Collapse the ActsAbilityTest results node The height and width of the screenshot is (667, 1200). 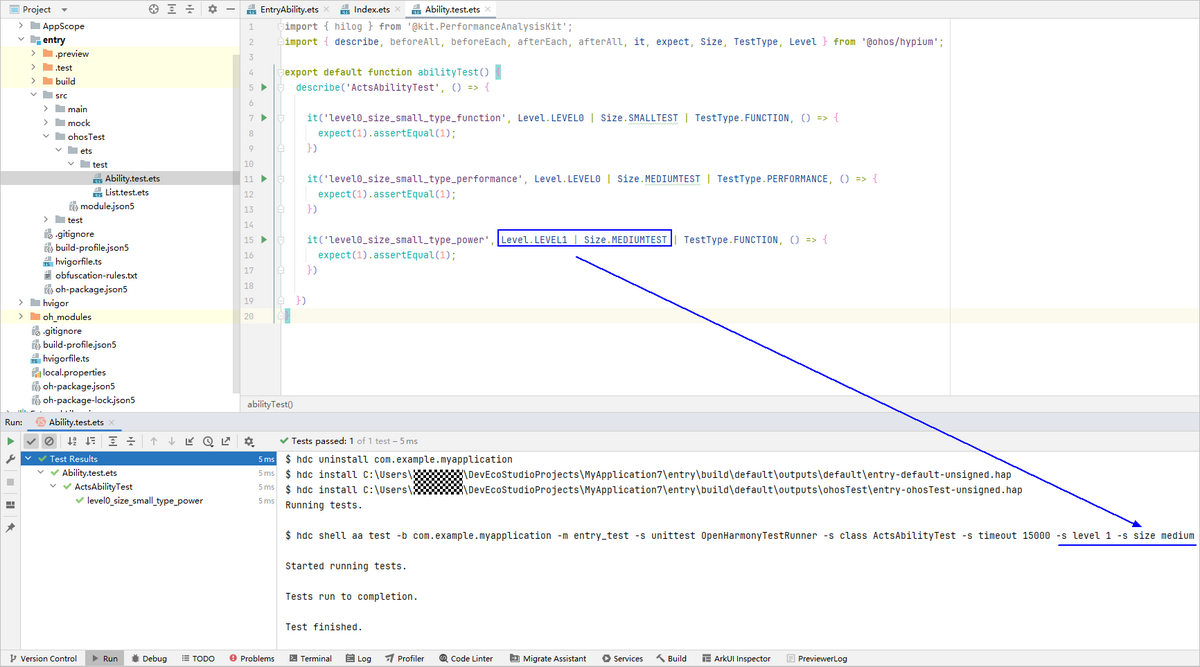54,487
